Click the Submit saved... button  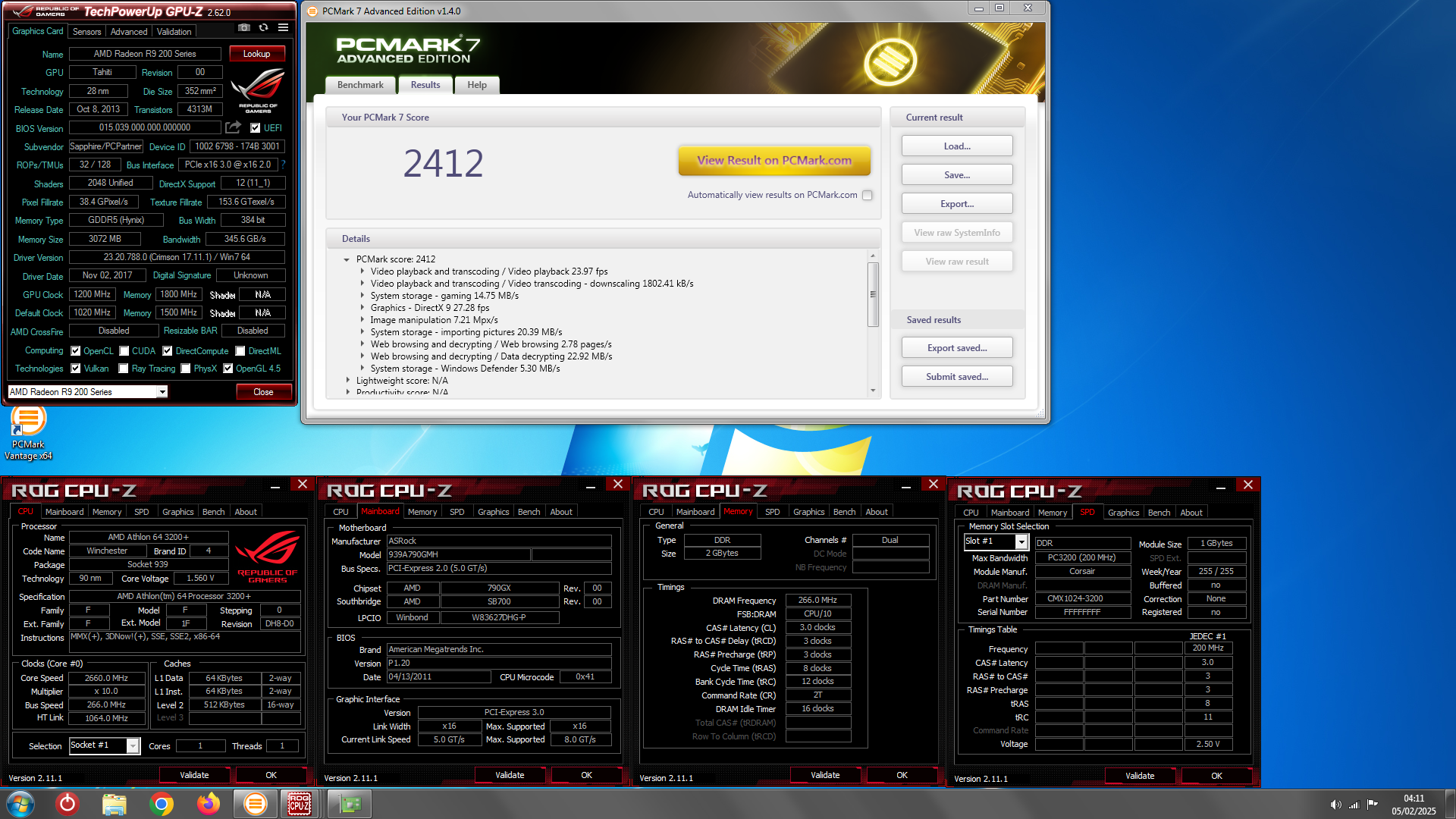[957, 377]
